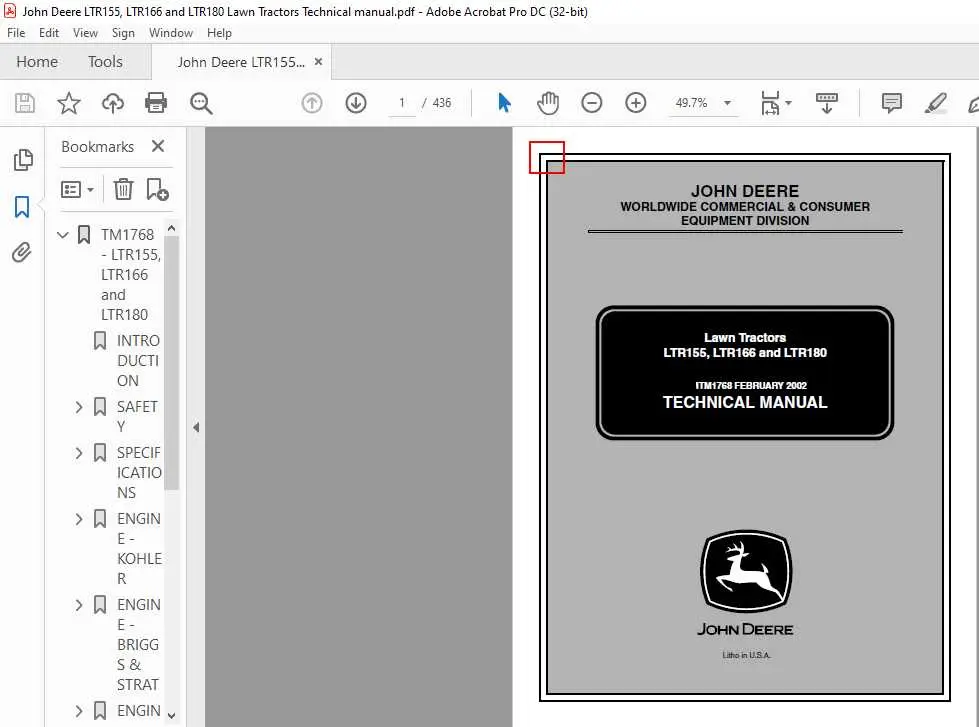Zoom in with the plus button
The height and width of the screenshot is (727, 979).
(x=636, y=102)
